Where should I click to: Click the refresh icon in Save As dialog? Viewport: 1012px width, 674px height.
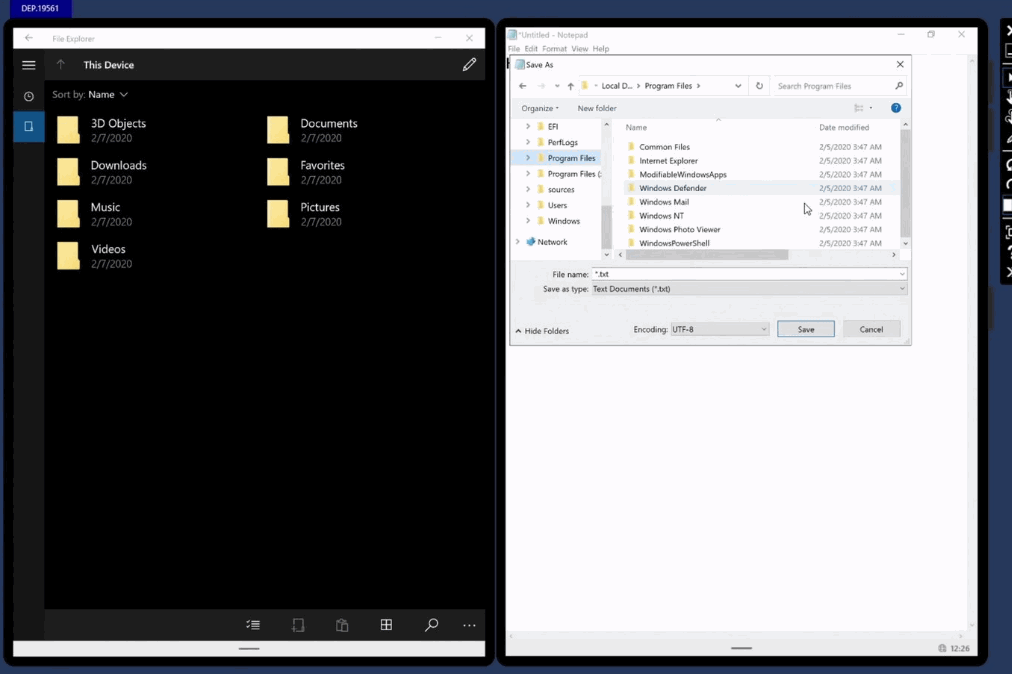(x=759, y=86)
